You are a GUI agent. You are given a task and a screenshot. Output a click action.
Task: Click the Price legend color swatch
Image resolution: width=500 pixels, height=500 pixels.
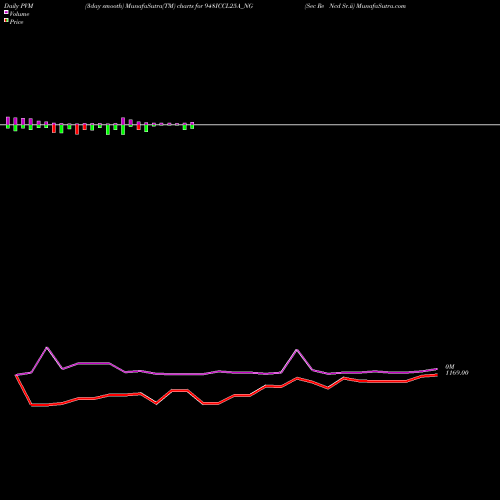click(6, 21)
